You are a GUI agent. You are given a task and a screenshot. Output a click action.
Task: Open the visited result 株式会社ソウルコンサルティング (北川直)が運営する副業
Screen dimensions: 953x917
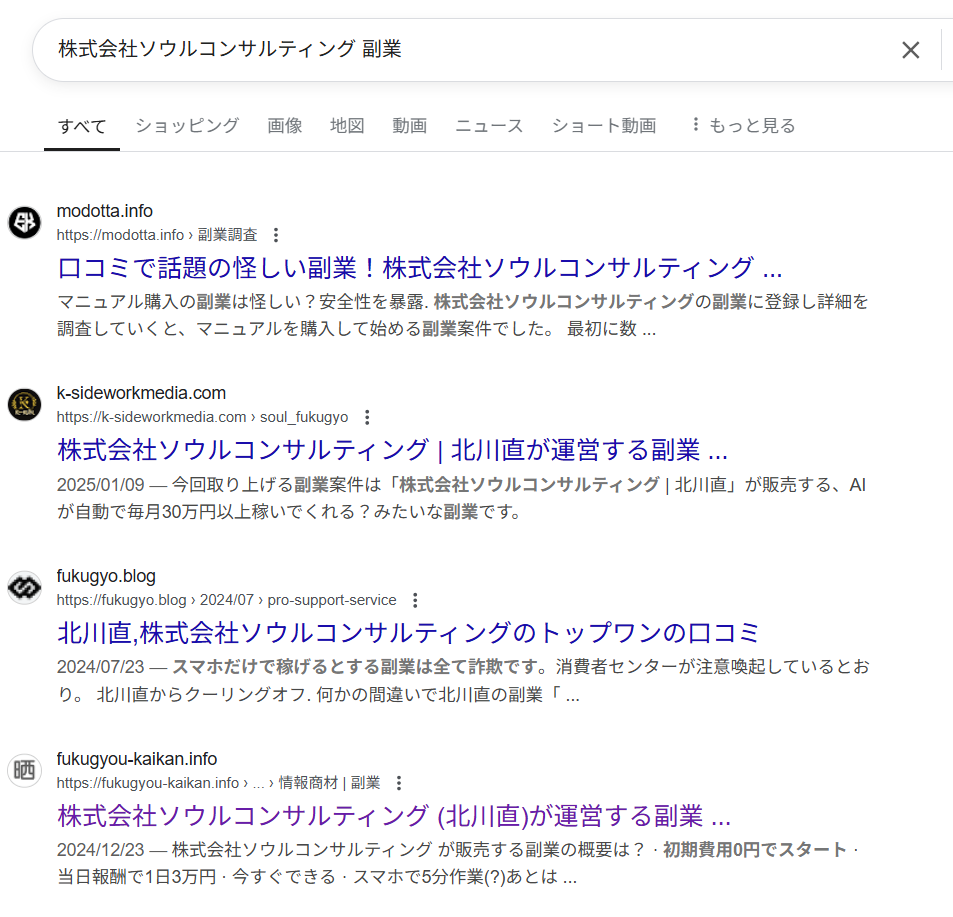[394, 816]
